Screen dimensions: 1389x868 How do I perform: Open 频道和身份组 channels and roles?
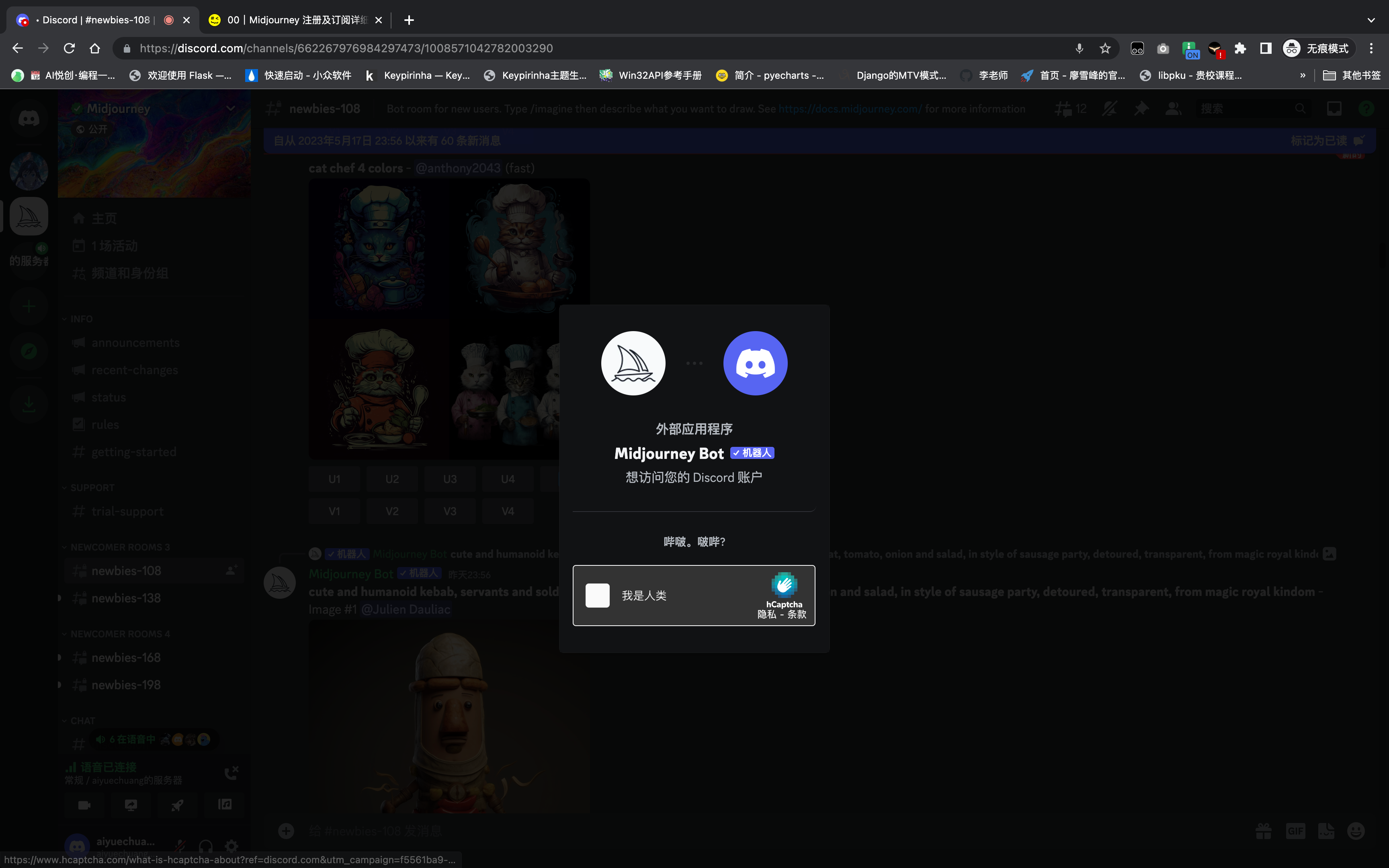[154, 273]
